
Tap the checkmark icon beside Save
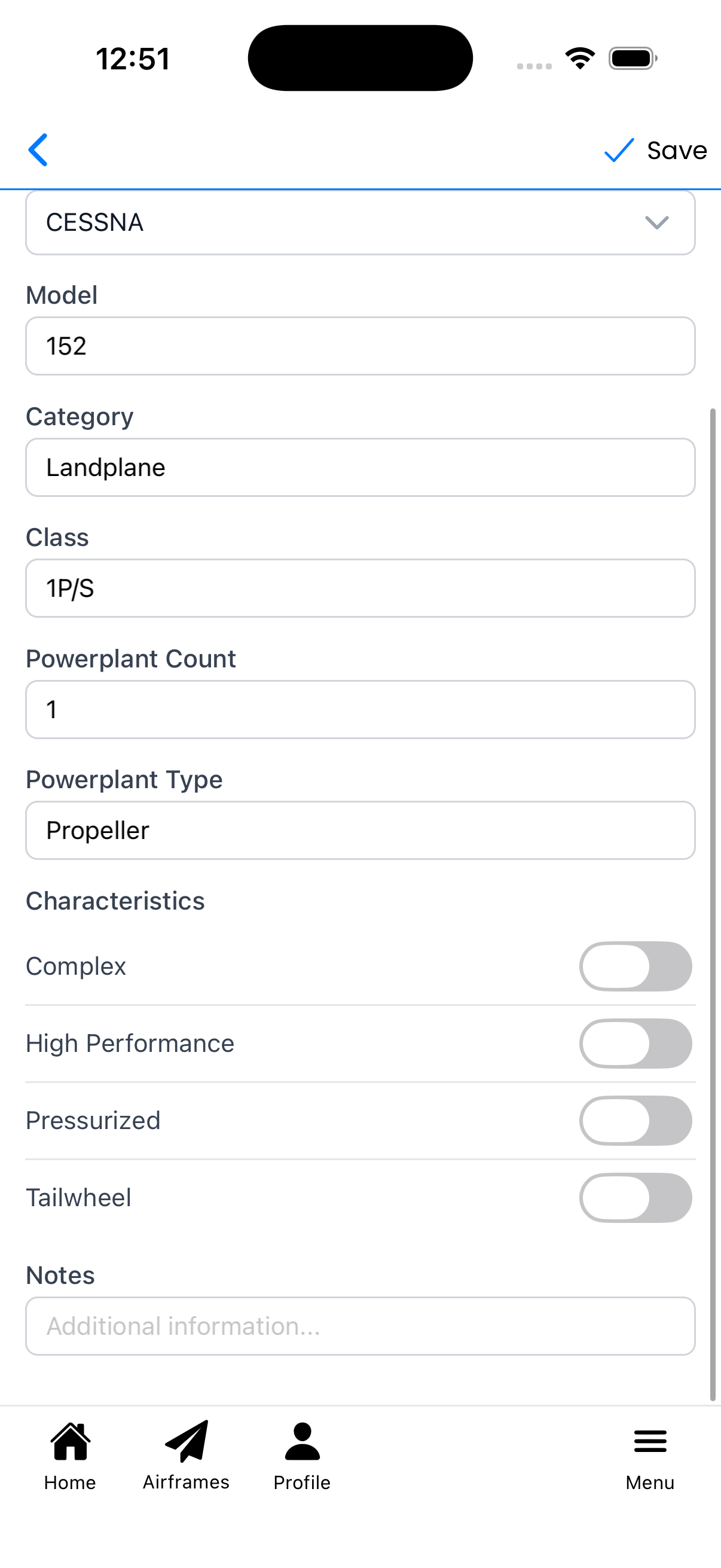point(619,150)
